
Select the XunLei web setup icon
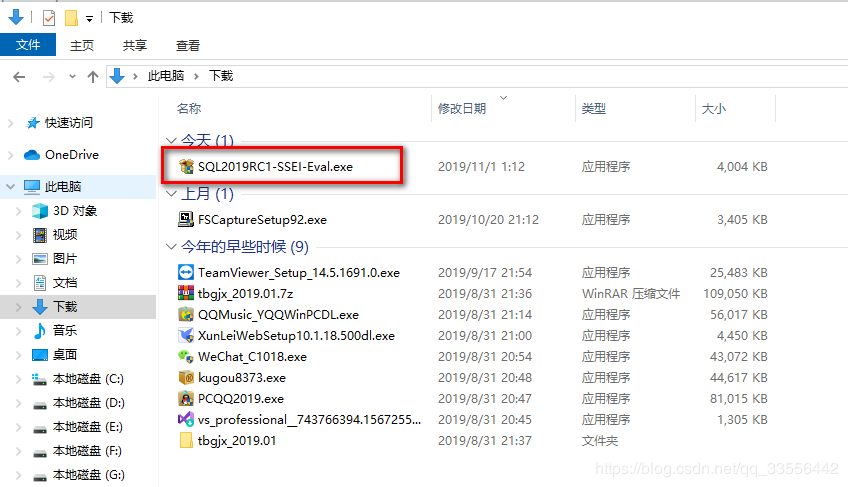coord(186,335)
